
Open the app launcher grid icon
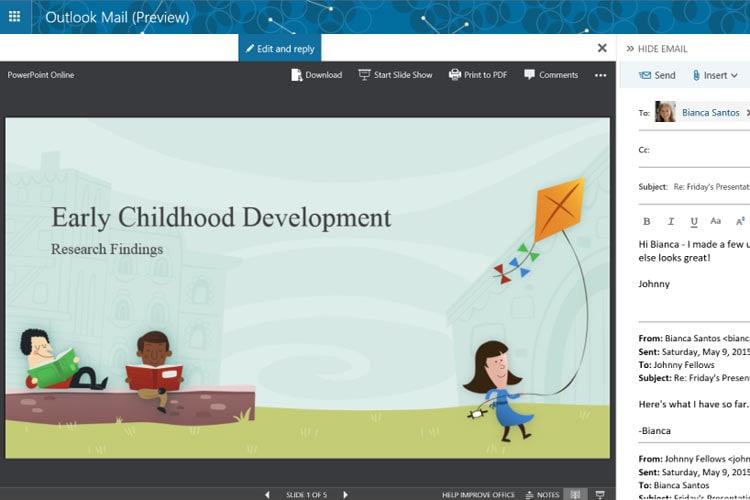tap(15, 17)
